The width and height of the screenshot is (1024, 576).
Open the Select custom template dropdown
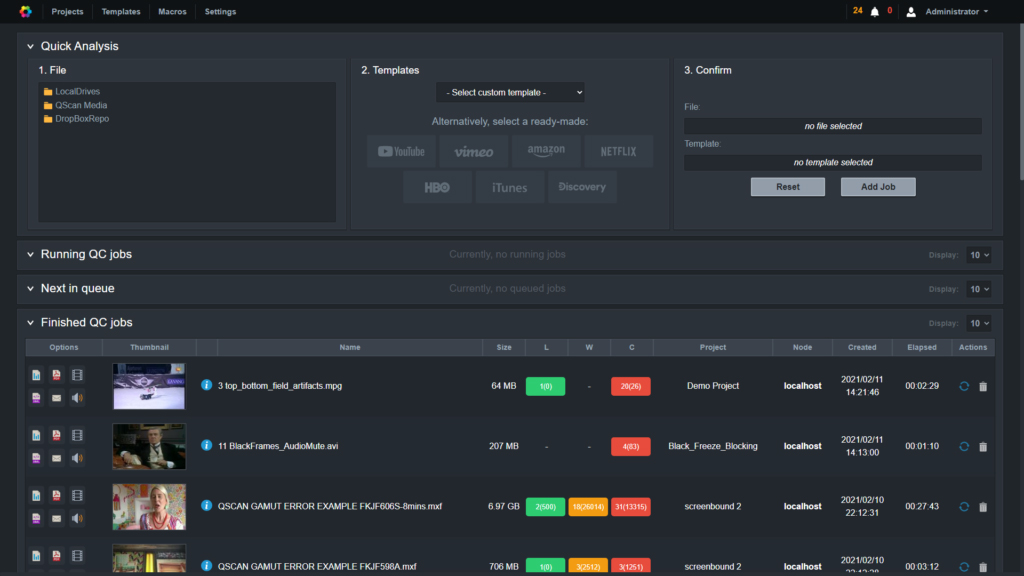click(x=510, y=92)
